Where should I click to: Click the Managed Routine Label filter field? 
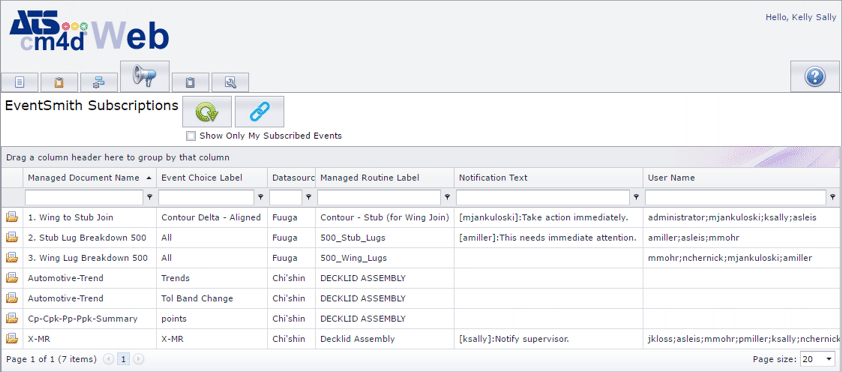coord(379,198)
